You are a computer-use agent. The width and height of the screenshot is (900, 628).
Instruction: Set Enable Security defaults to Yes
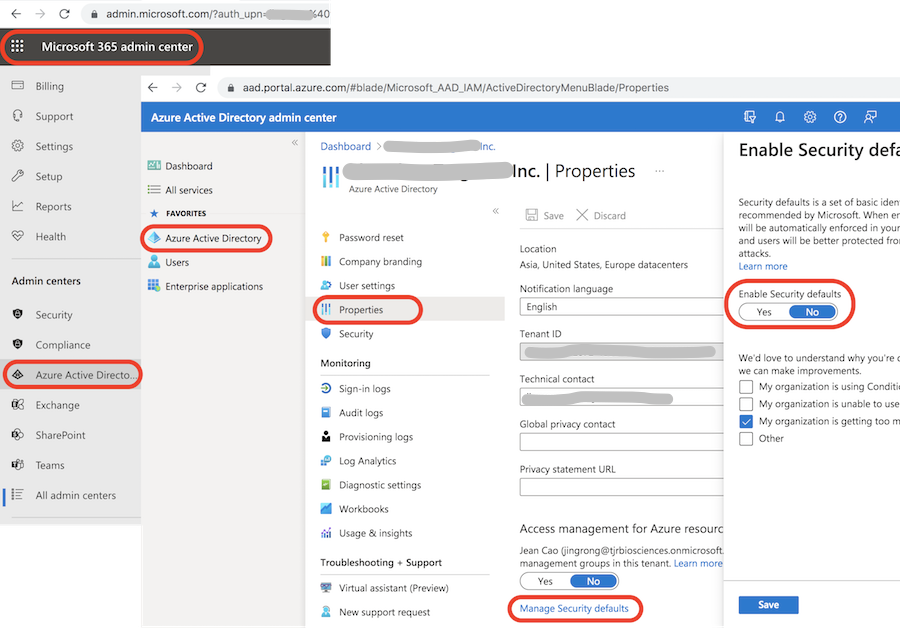coord(764,312)
